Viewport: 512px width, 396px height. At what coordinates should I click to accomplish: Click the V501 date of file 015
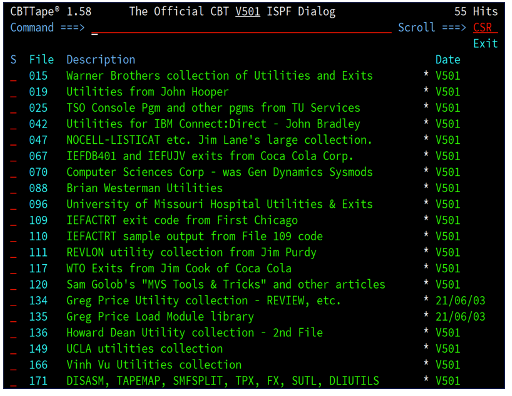pos(448,76)
